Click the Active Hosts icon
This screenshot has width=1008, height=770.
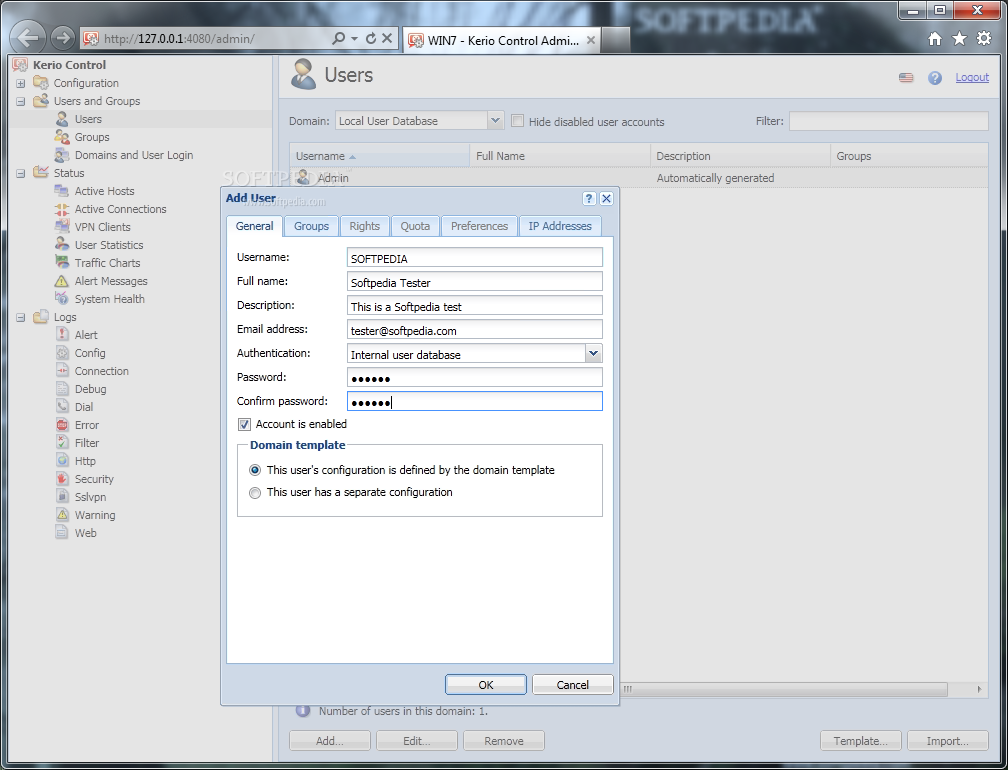tap(62, 191)
